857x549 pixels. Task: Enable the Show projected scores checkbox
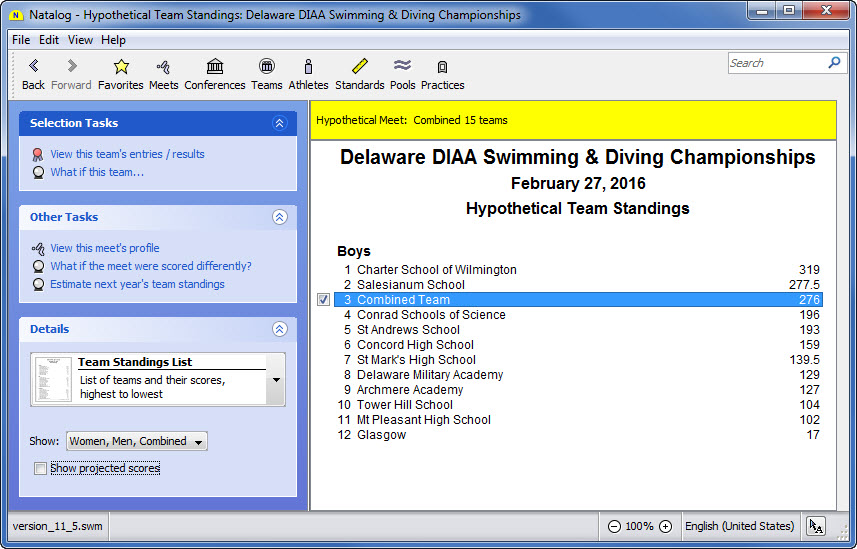click(x=40, y=468)
